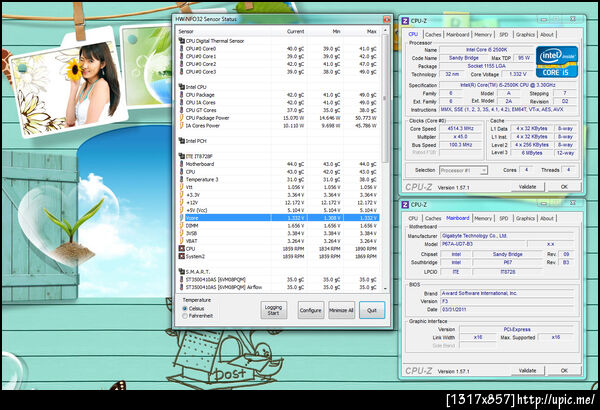Click voltage icon beside +12V row
This screenshot has height=410, width=600.
(181, 202)
